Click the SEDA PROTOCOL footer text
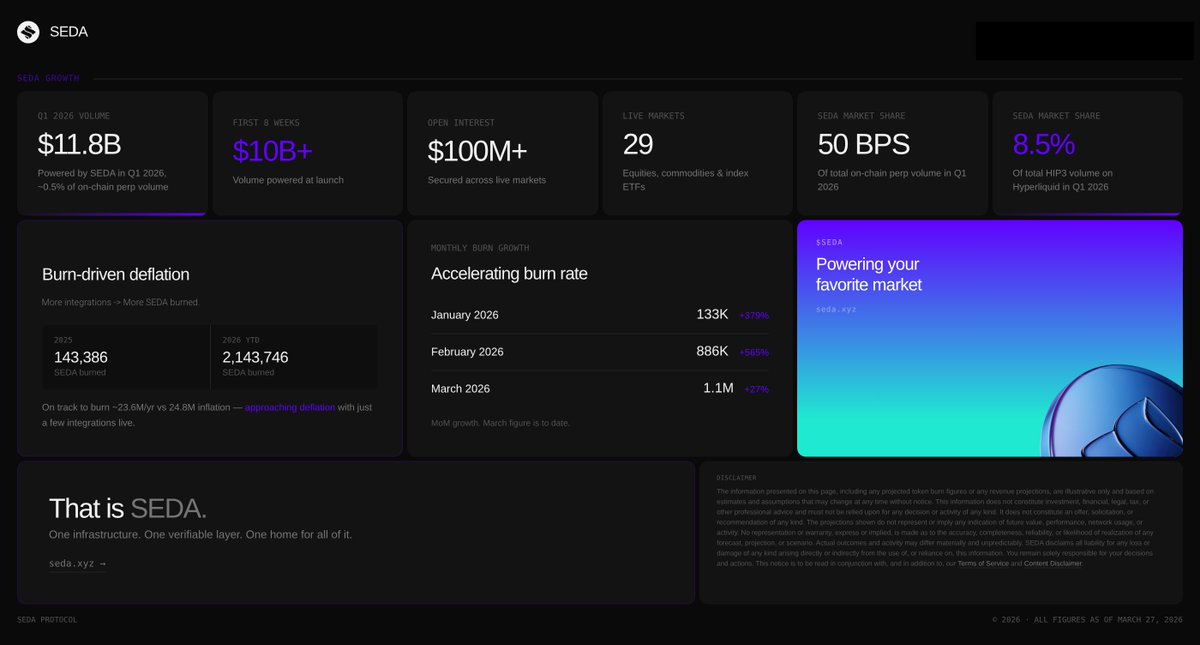The width and height of the screenshot is (1200, 645). pos(47,620)
